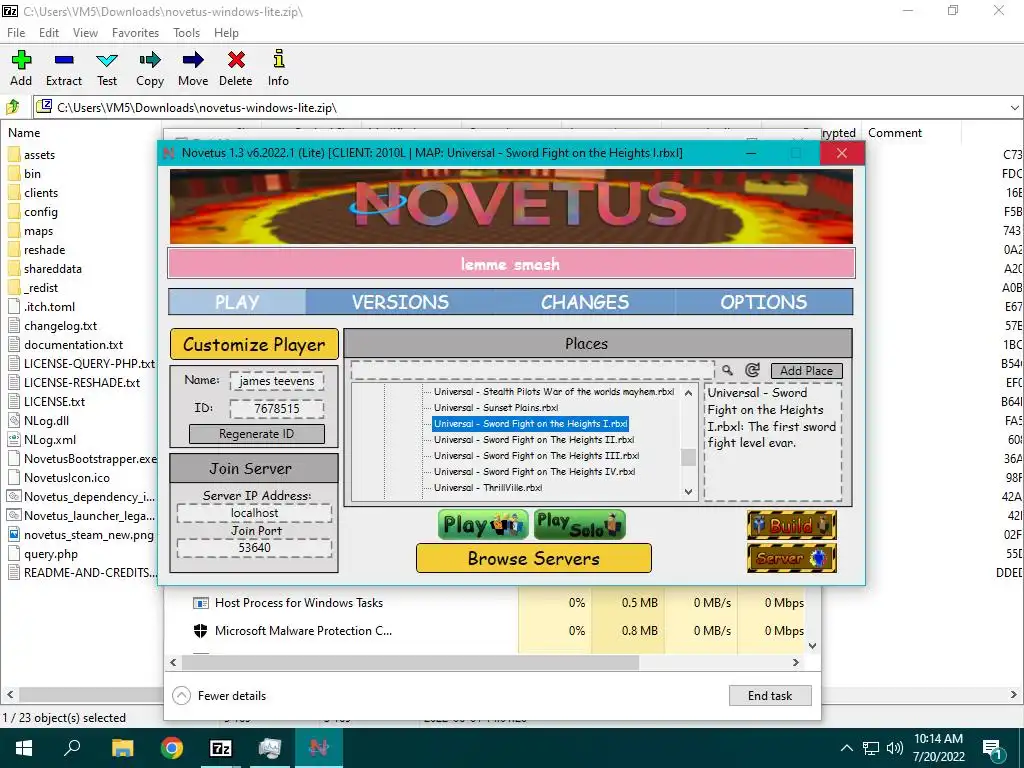
Task: Select Universal - ThrillVille.rbxl
Action: click(x=488, y=488)
